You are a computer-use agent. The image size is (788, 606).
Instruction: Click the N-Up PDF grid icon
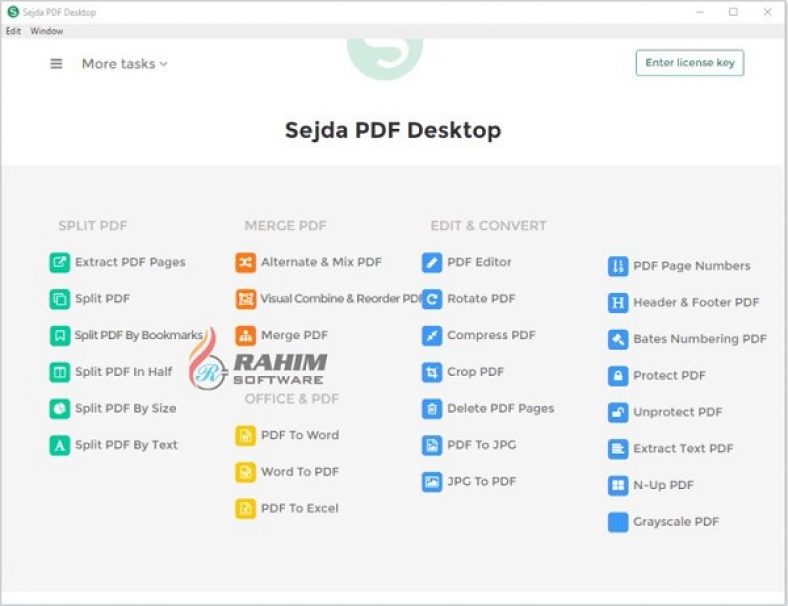click(x=618, y=486)
